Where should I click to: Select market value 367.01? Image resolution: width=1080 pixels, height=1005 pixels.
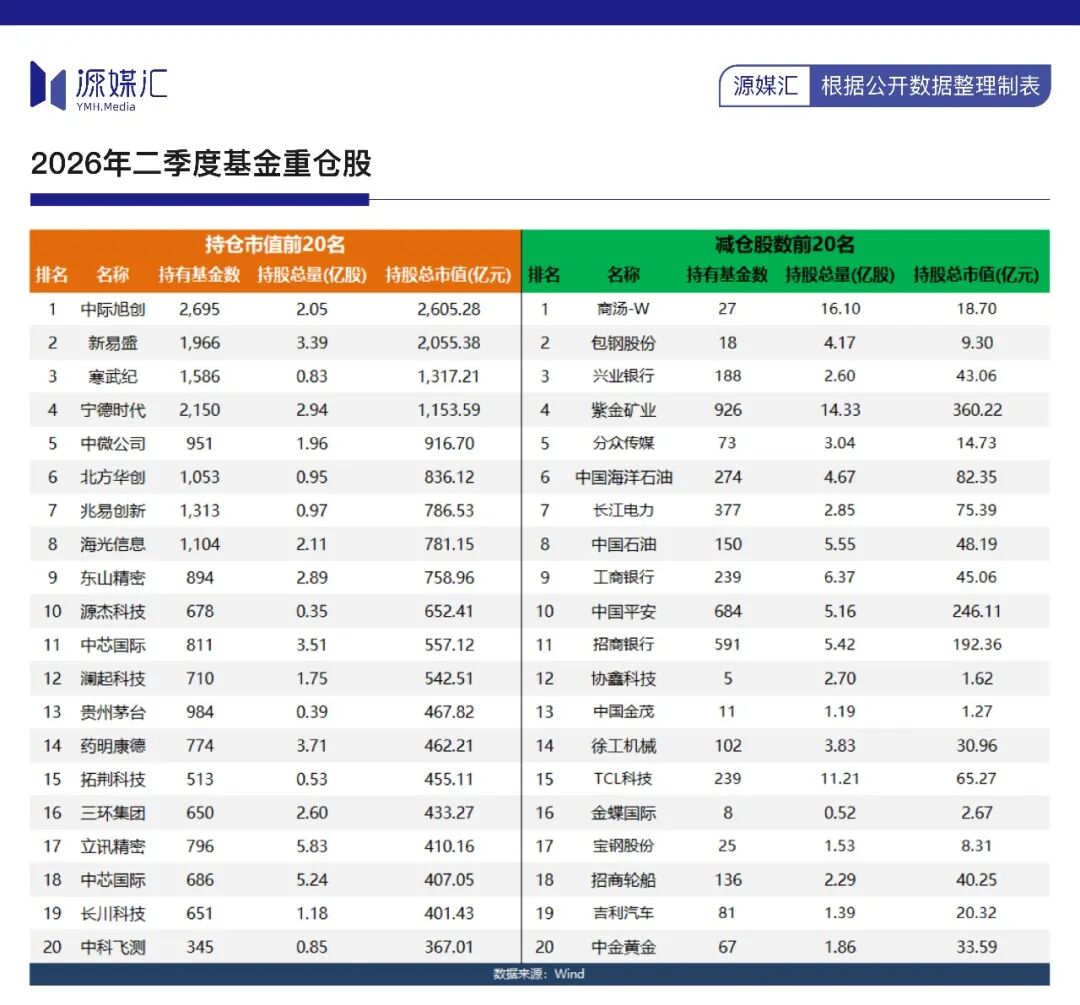449,947
